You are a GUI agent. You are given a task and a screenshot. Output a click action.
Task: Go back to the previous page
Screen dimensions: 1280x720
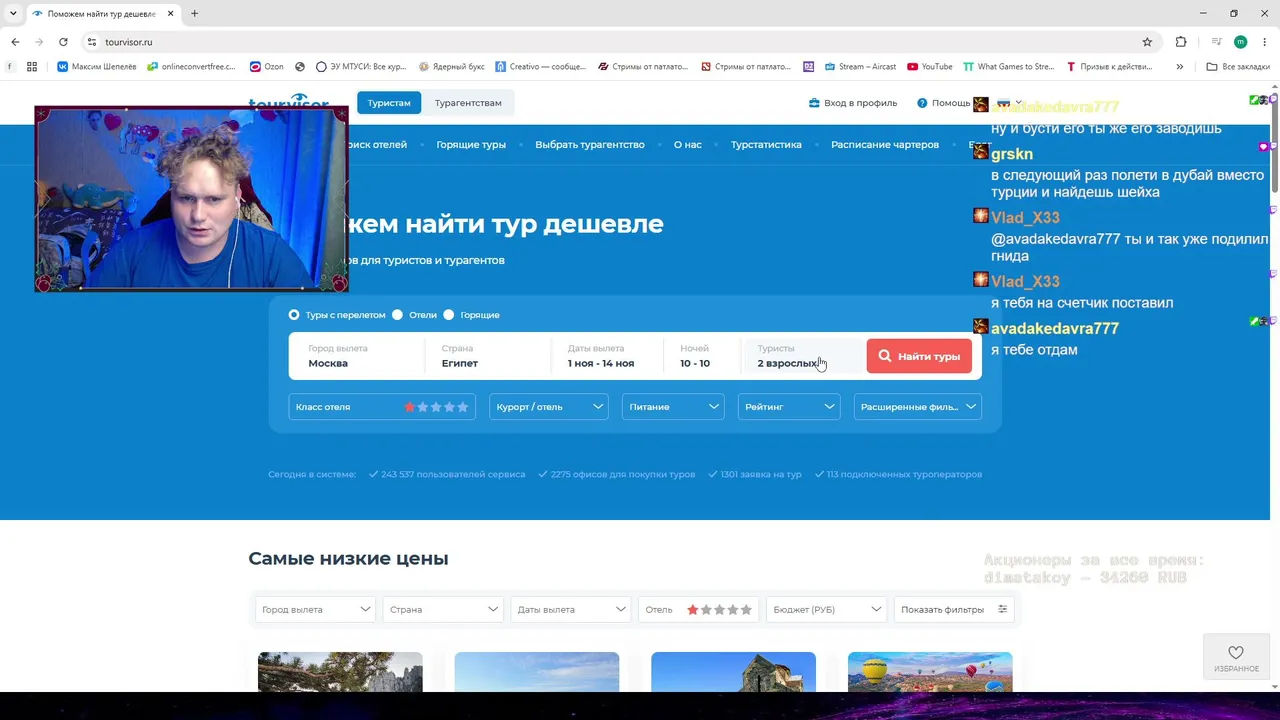[15, 42]
